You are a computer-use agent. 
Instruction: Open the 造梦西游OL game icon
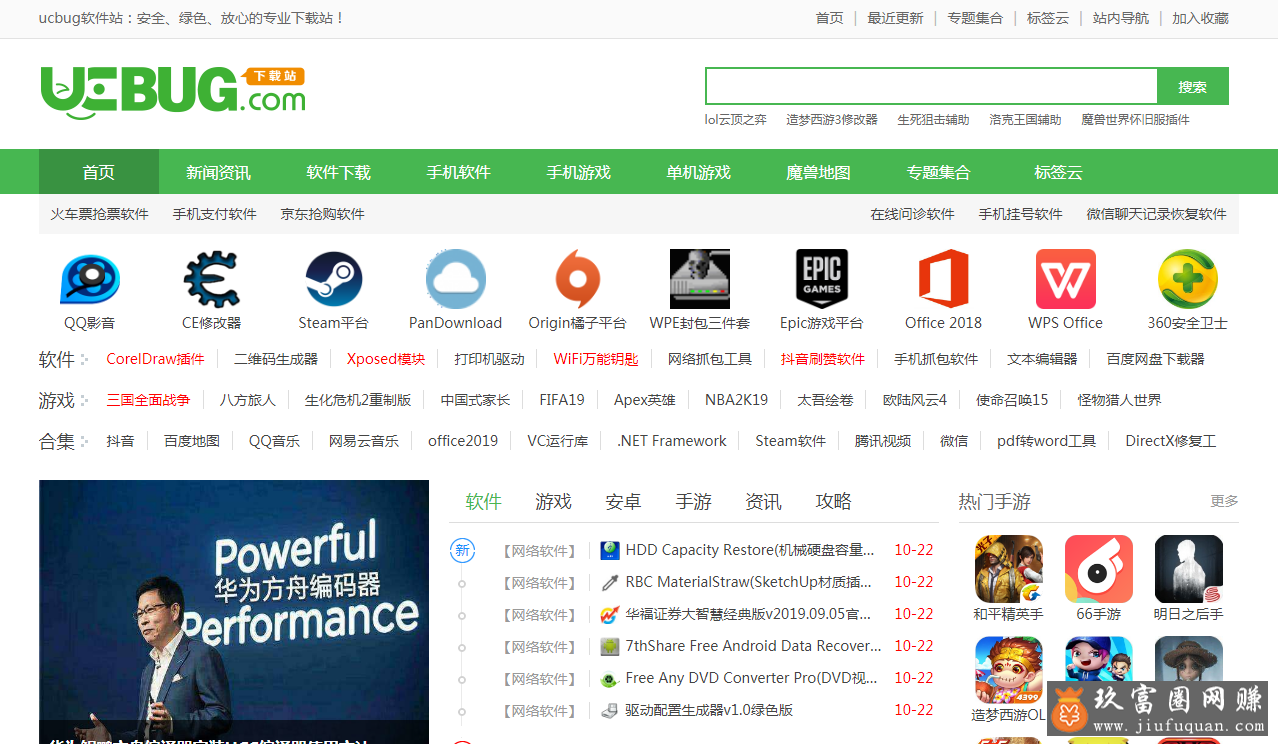tap(1009, 671)
